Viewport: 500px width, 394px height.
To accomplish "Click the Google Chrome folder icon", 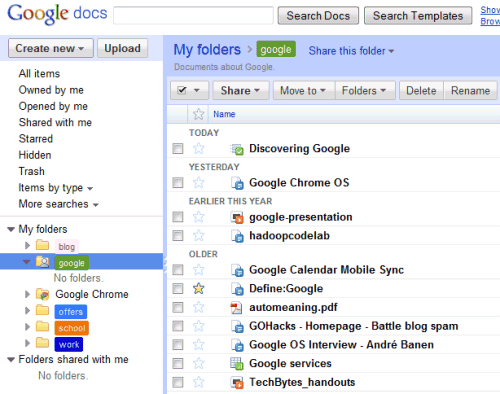I will pyautogui.click(x=42, y=294).
